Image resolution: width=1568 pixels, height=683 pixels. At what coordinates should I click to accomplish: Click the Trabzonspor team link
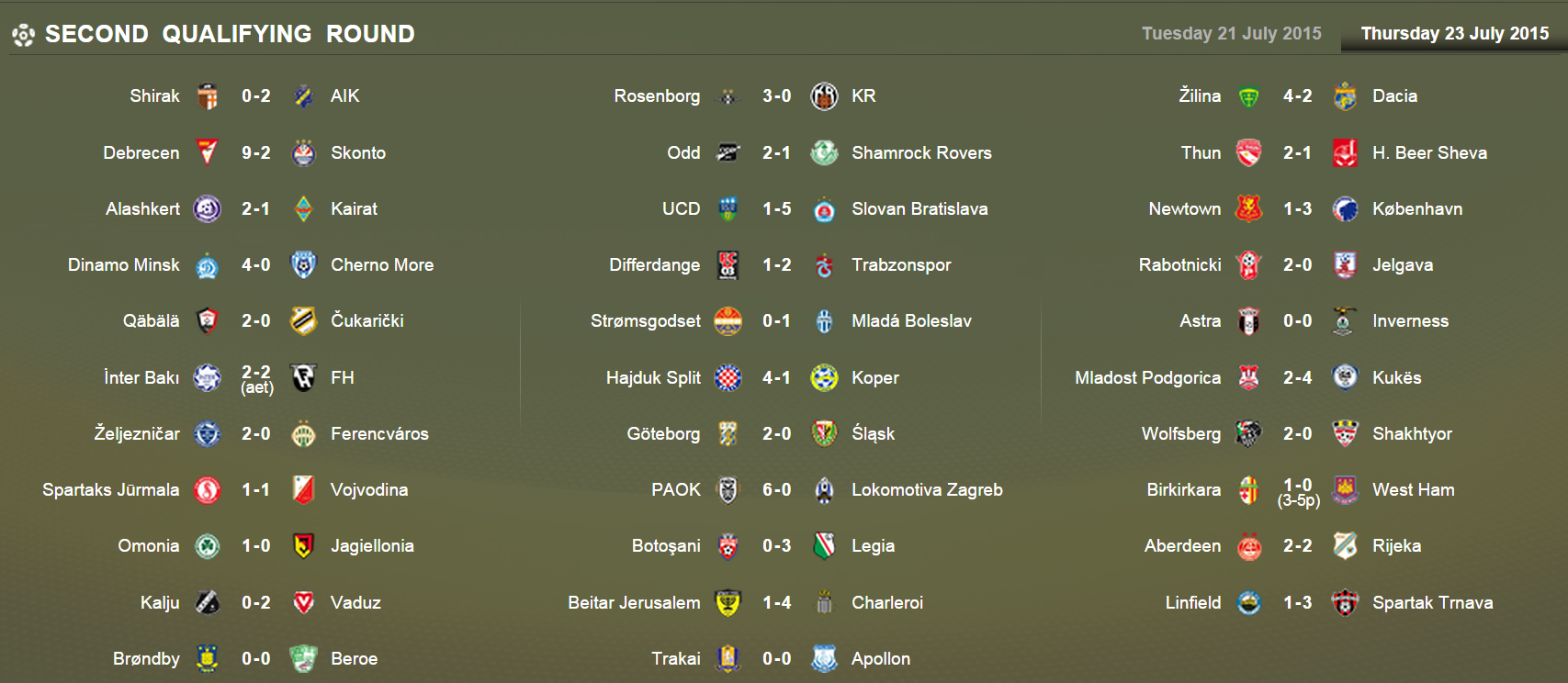click(901, 265)
